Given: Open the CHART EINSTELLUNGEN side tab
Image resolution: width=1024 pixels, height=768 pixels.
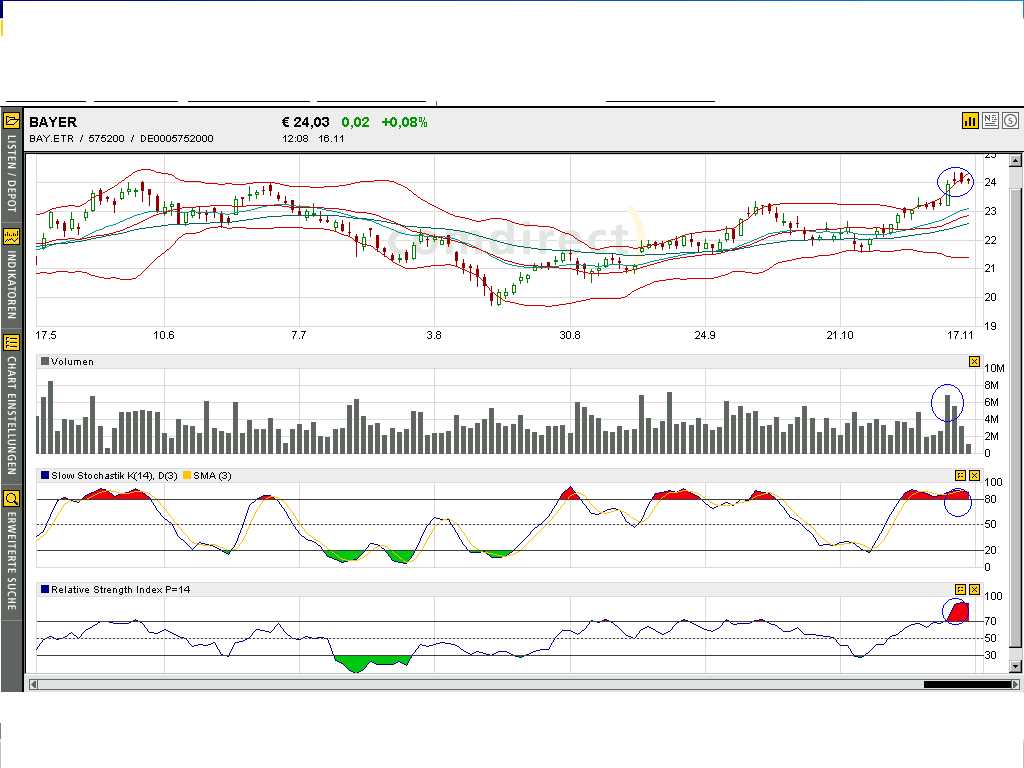Looking at the screenshot, I should point(11,415).
